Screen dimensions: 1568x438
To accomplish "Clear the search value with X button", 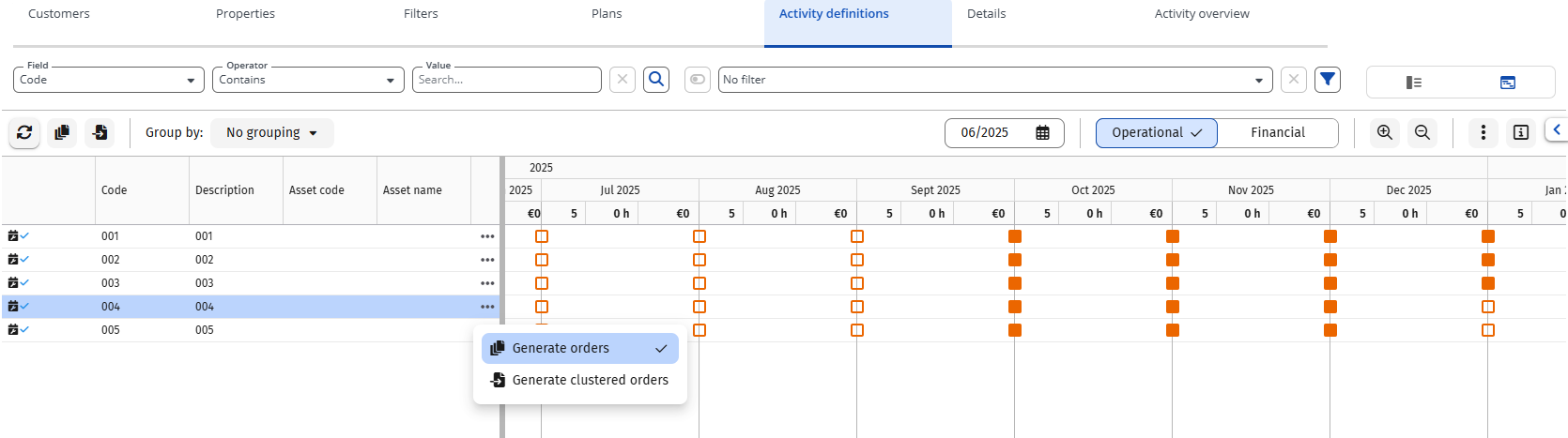I will click(622, 80).
